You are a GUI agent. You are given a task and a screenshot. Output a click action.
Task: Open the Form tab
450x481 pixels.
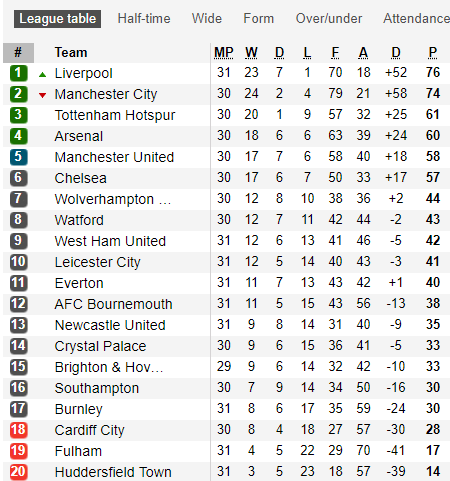[x=259, y=19]
